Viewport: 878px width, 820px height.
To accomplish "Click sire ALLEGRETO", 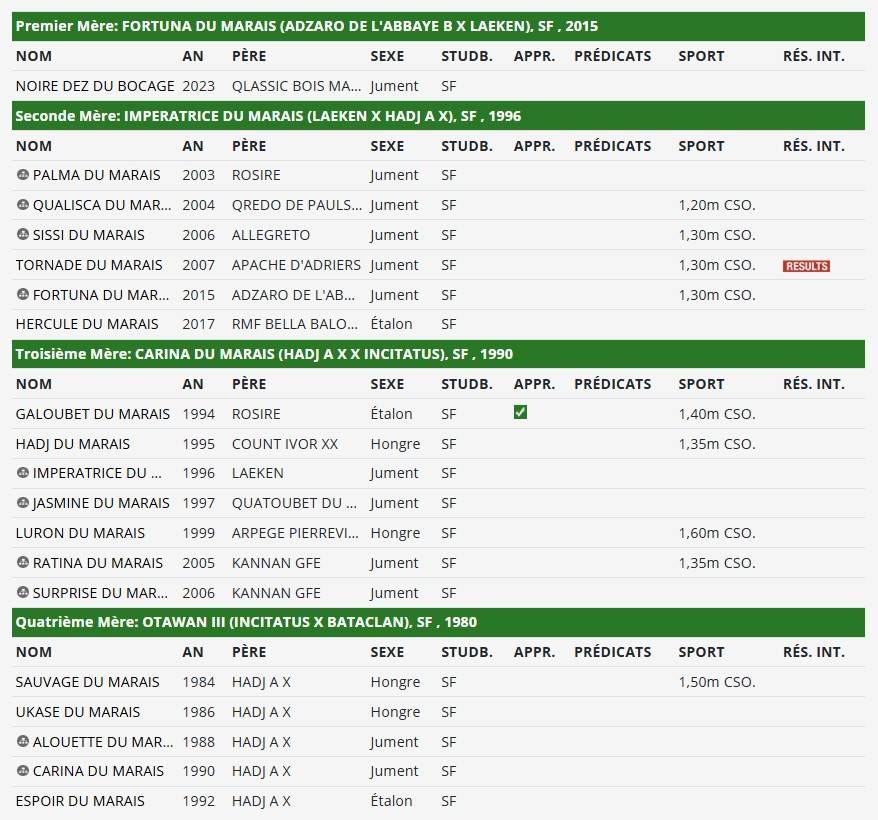I will point(270,235).
